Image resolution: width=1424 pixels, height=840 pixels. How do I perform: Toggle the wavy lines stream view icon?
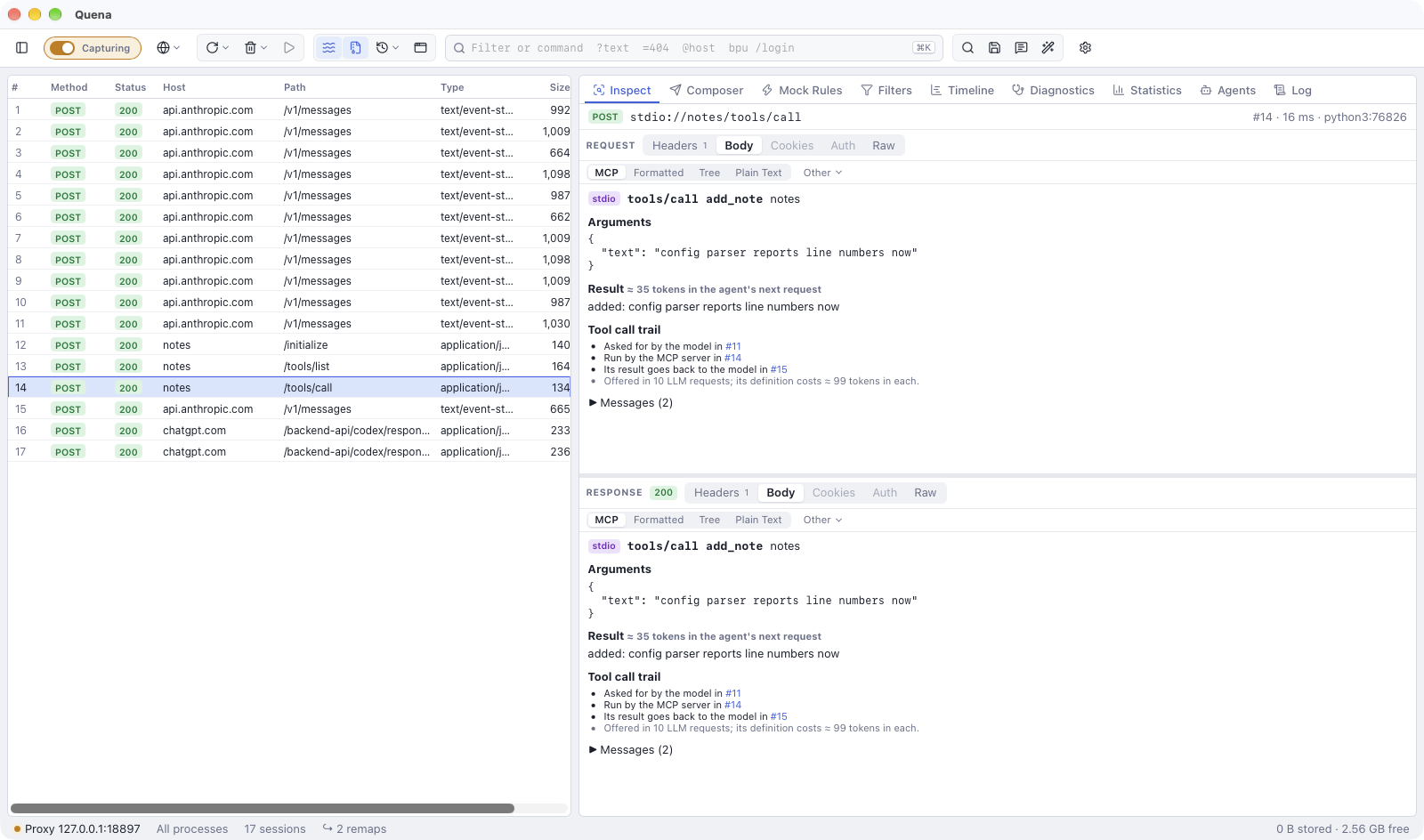[x=329, y=48]
